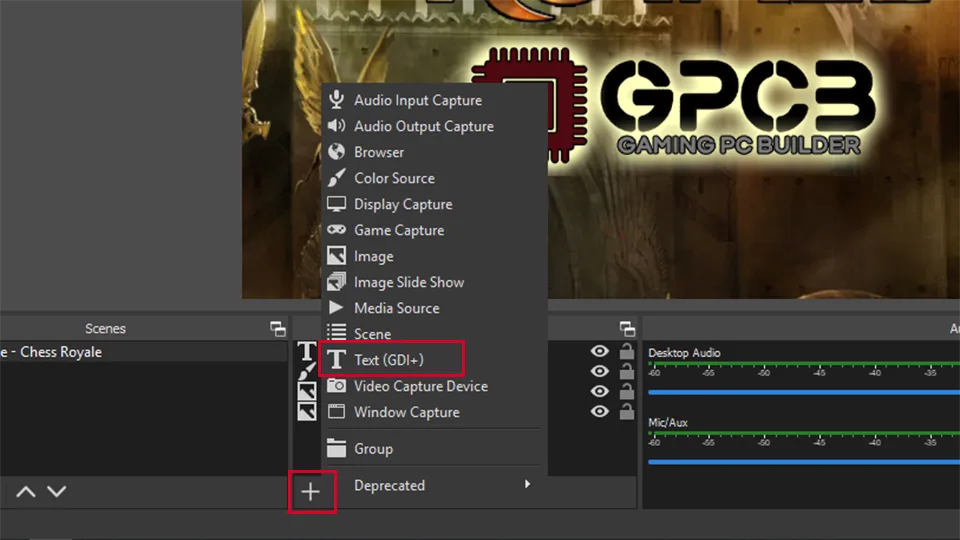Click the camera icon for Video Capture Device
This screenshot has width=960, height=540.
tap(336, 385)
